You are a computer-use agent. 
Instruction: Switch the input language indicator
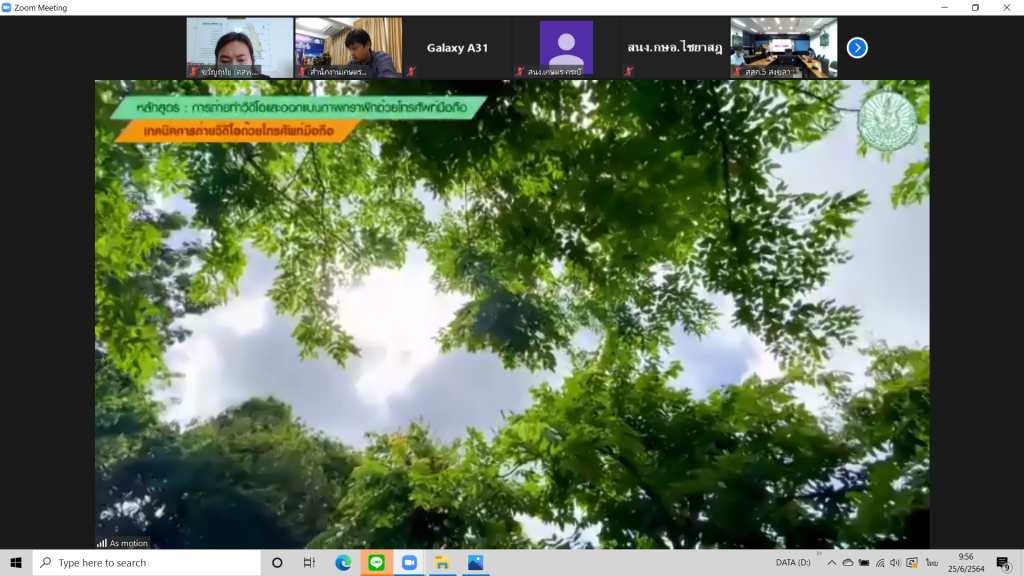(930, 563)
